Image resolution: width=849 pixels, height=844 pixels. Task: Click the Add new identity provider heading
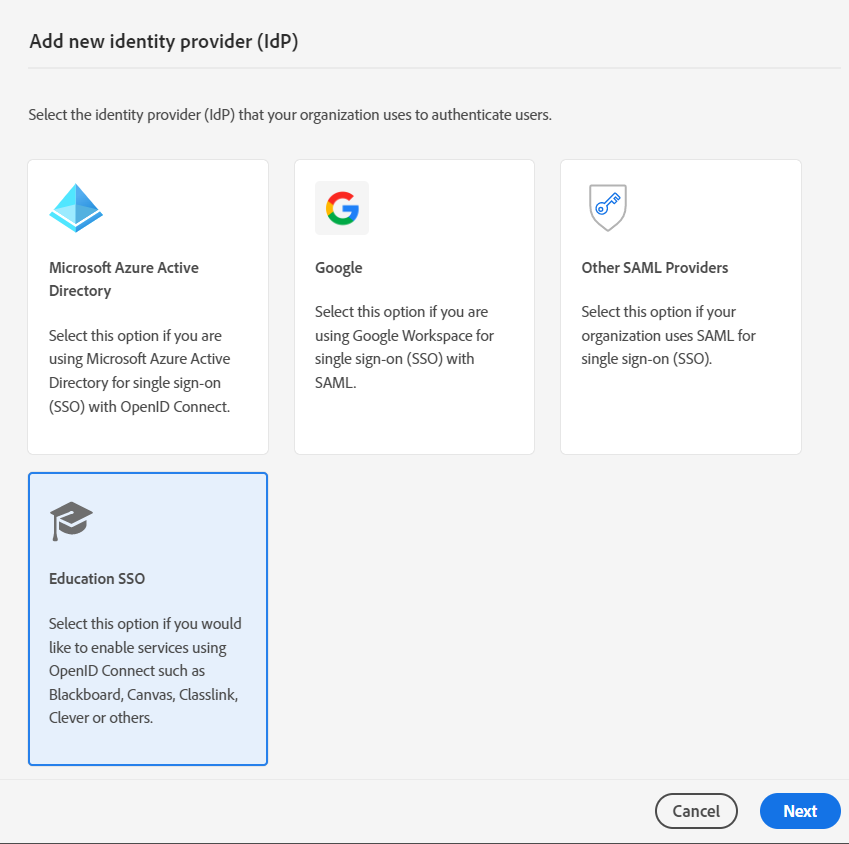pos(164,41)
